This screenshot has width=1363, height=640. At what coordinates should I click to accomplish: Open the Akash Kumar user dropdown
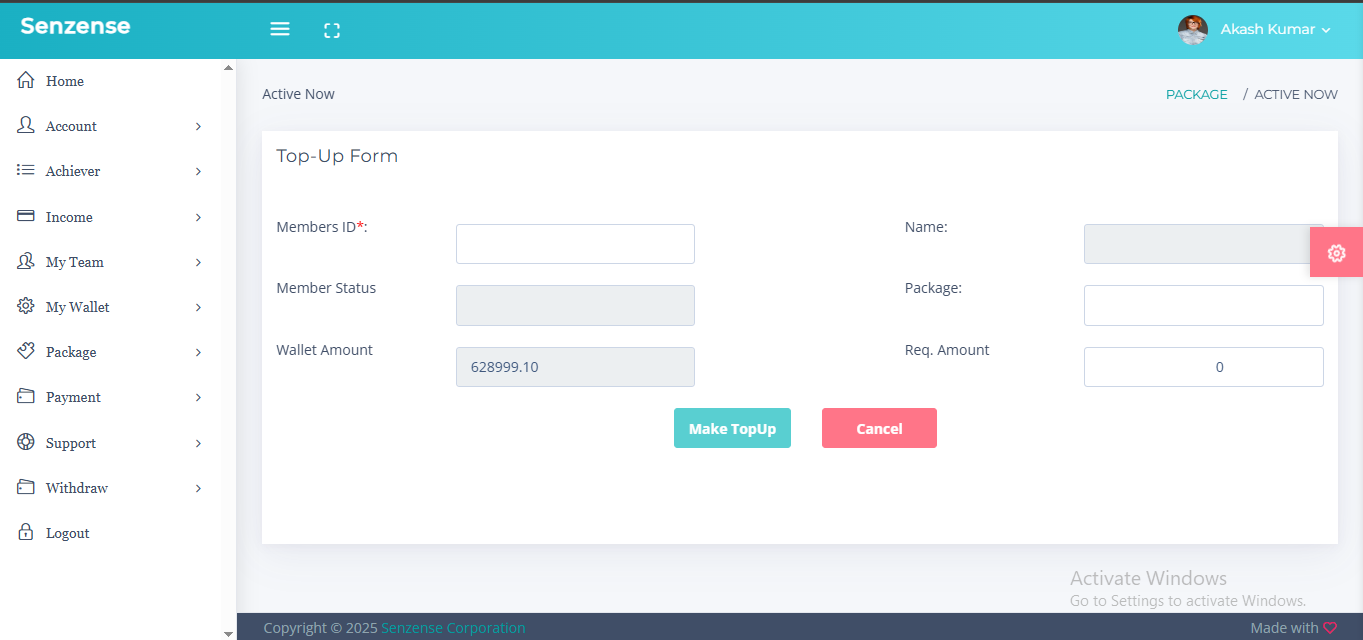tap(1275, 30)
